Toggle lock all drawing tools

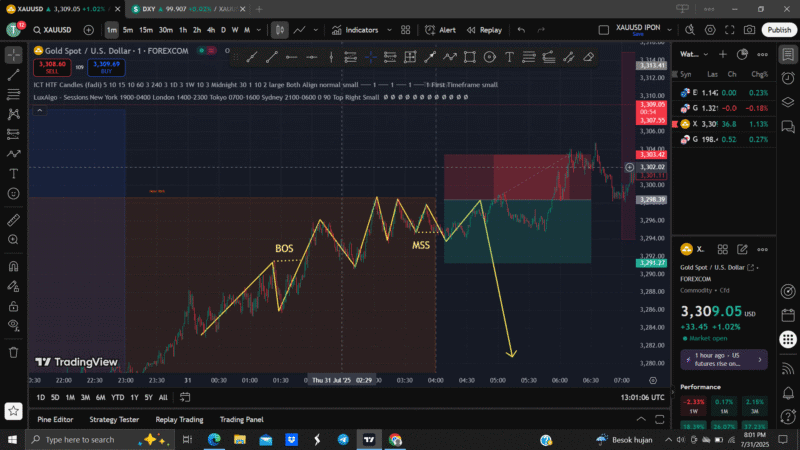[14, 306]
